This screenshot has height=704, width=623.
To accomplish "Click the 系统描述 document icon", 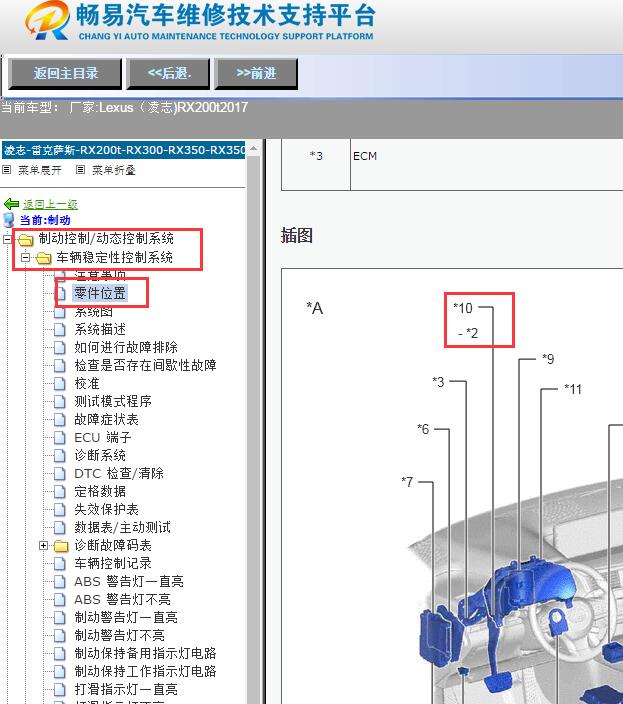I will [60, 330].
